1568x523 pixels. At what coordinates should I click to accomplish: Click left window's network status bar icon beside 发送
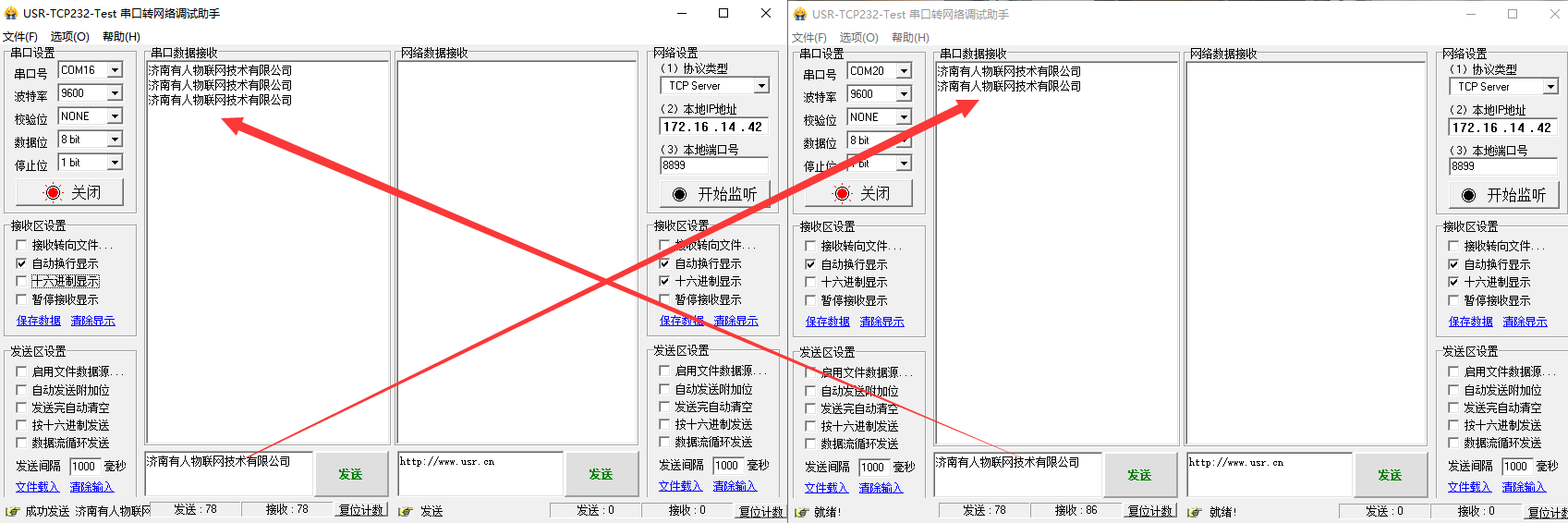405,511
